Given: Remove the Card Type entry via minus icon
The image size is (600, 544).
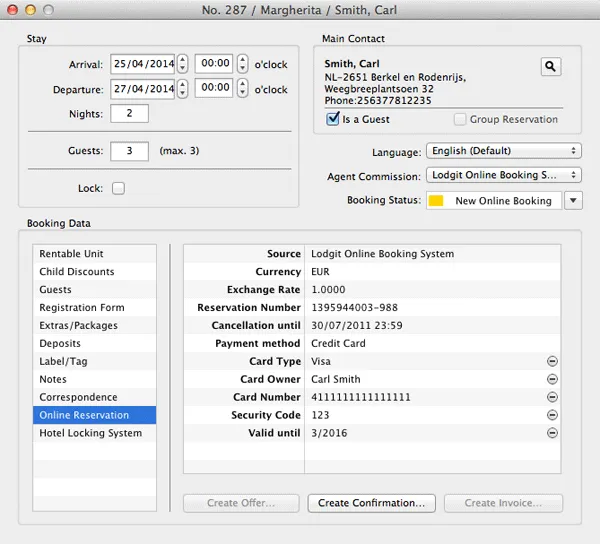Looking at the screenshot, I should click(x=552, y=361).
